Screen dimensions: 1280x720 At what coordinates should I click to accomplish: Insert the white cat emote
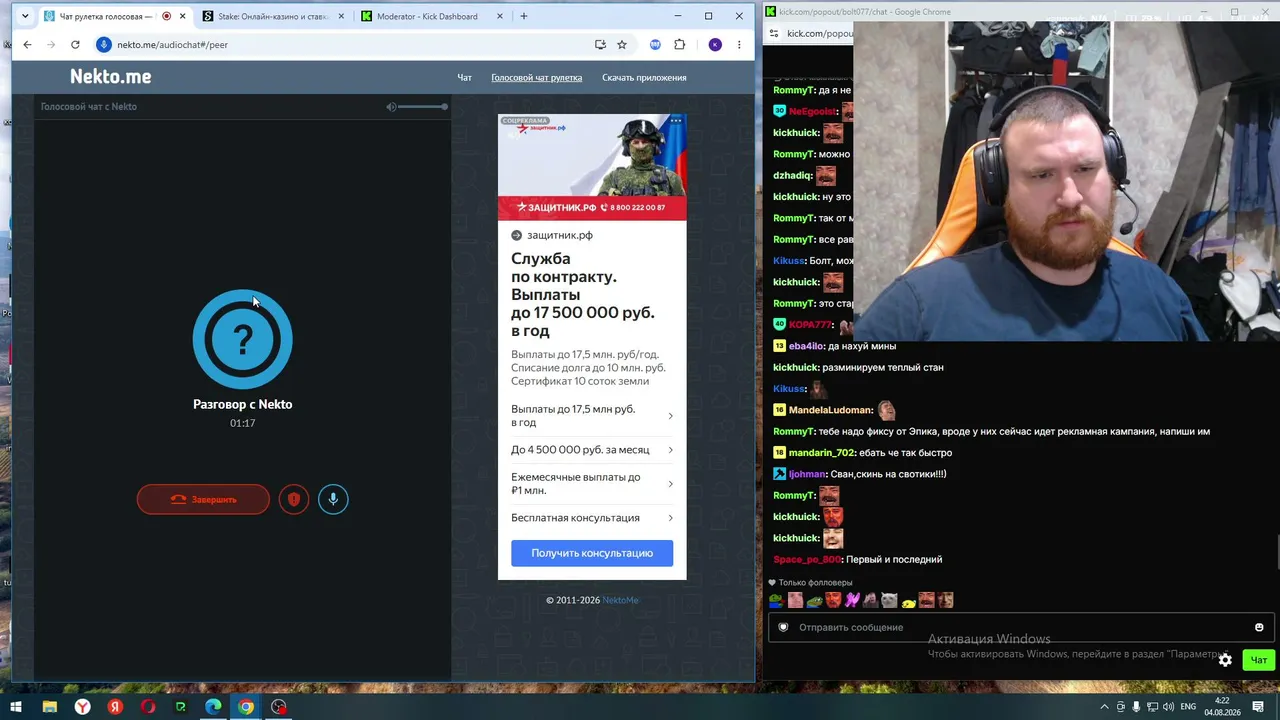(889, 600)
